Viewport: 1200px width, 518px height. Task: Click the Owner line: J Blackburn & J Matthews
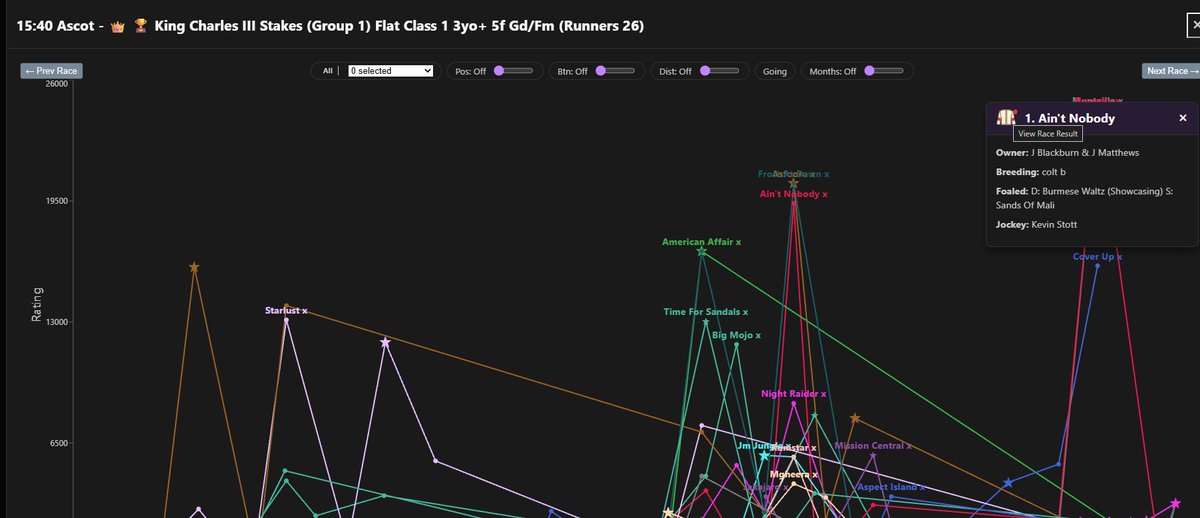click(1067, 152)
